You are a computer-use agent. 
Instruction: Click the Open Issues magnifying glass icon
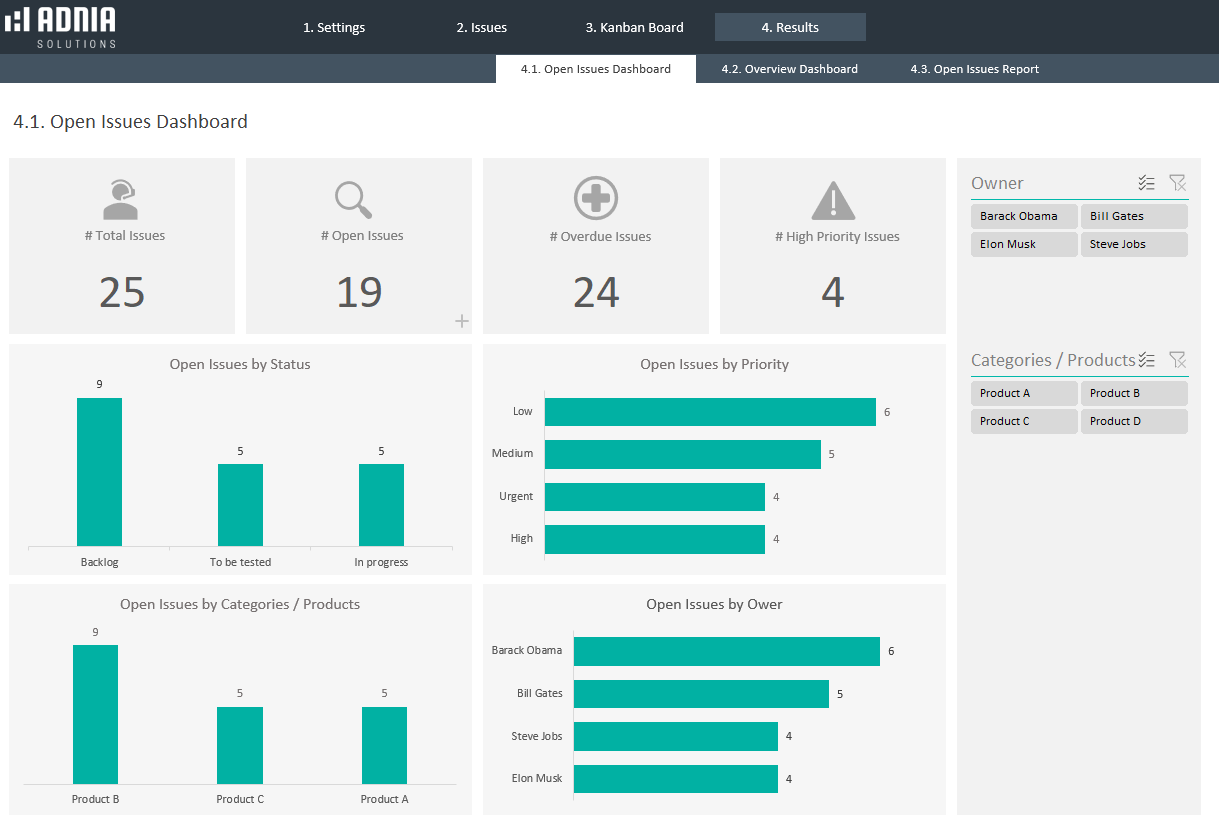point(353,199)
